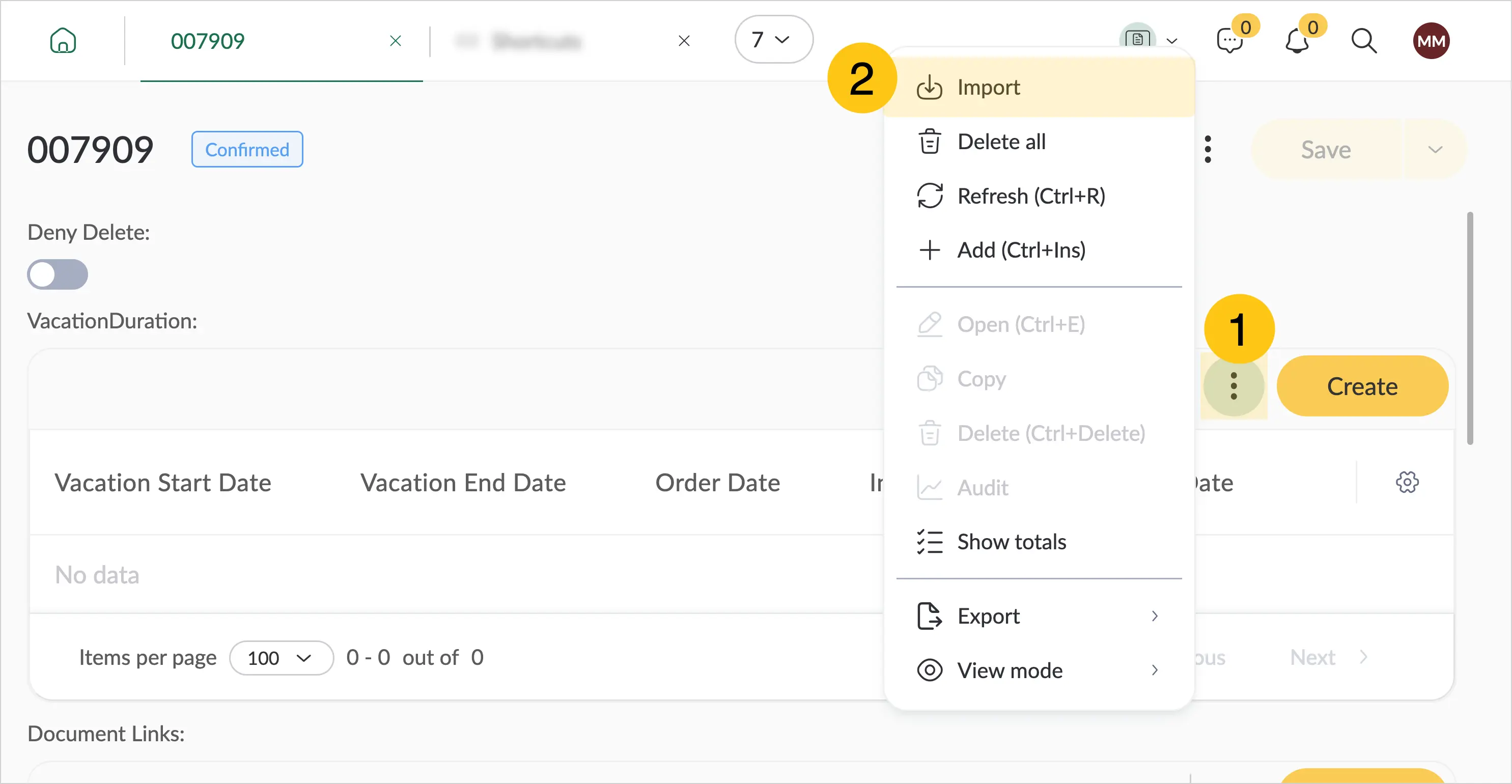
Task: Click the page-level three-dot menu beside Save
Action: click(1208, 149)
